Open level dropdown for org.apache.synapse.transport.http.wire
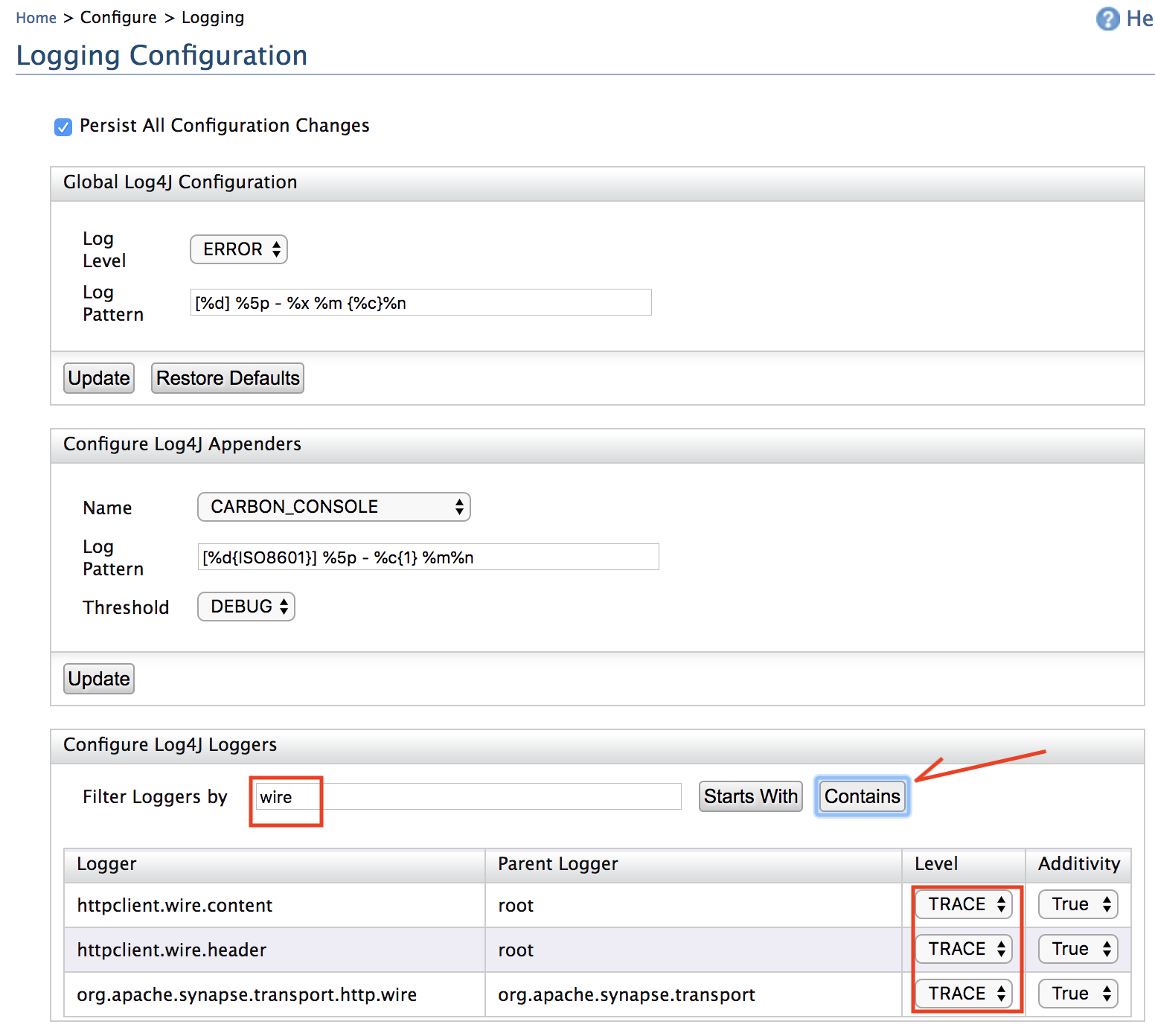The width and height of the screenshot is (1155, 1036). [x=963, y=993]
